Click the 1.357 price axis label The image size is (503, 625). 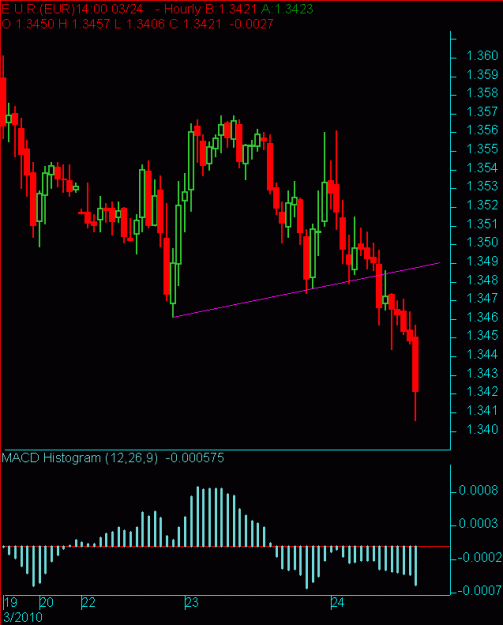point(482,111)
